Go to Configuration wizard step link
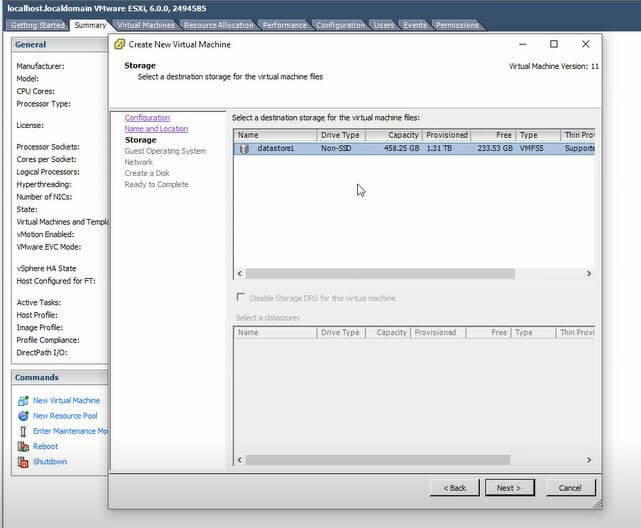Viewport: 641px width, 528px height. coord(147,118)
